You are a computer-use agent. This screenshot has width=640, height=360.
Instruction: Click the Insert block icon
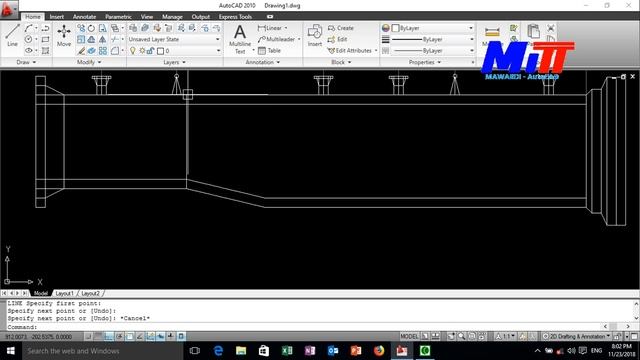(x=315, y=35)
